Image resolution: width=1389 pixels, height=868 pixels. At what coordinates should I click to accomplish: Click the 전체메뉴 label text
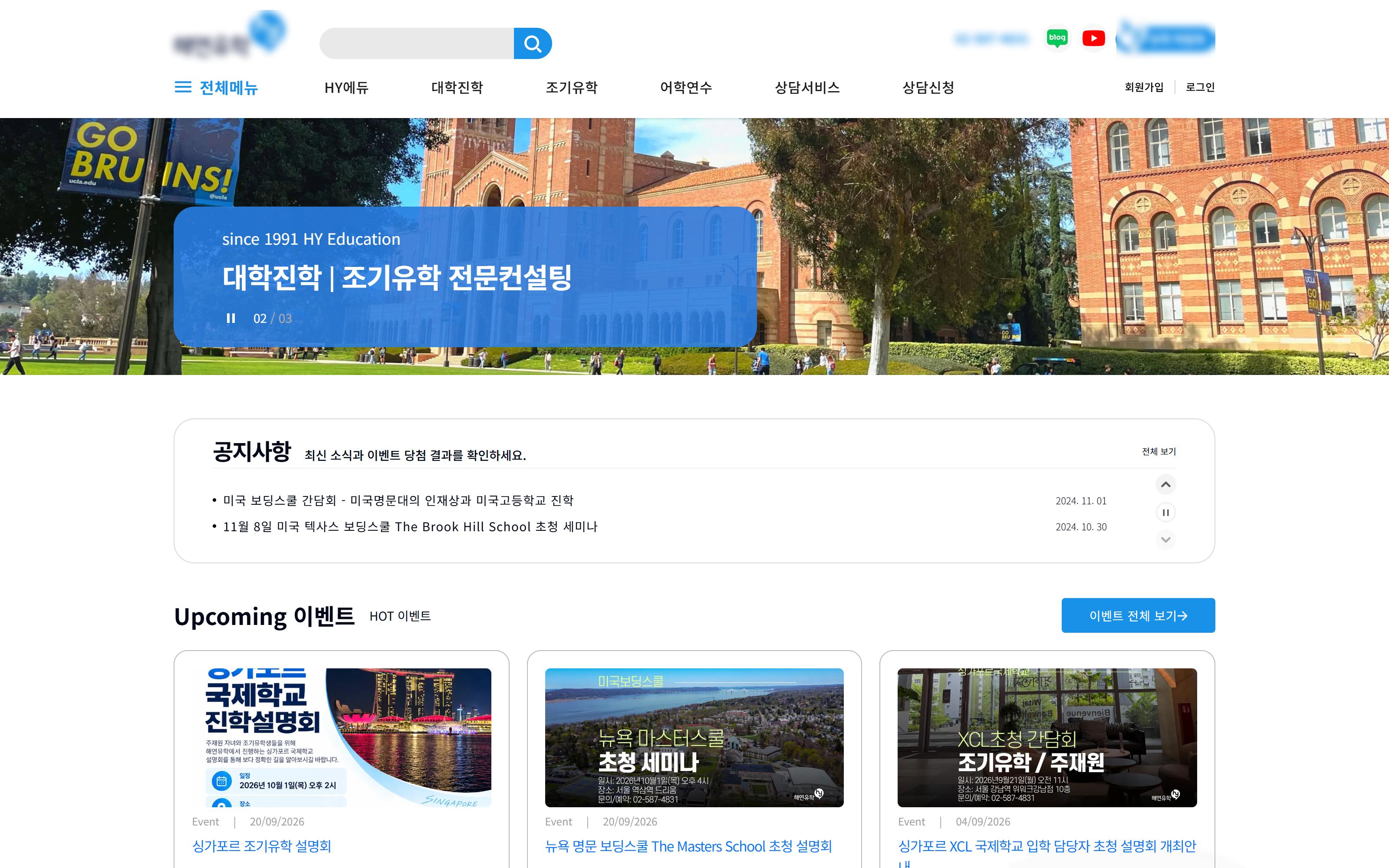point(228,87)
